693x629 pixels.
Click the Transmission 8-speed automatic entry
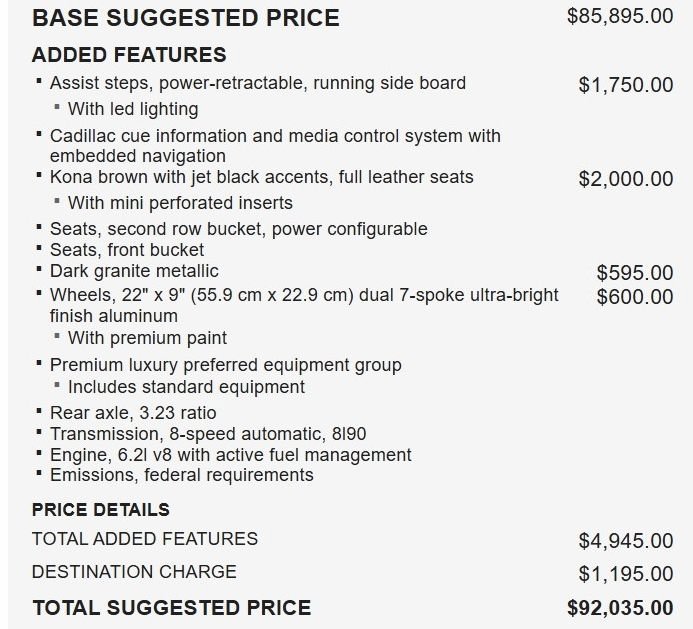pos(208,434)
